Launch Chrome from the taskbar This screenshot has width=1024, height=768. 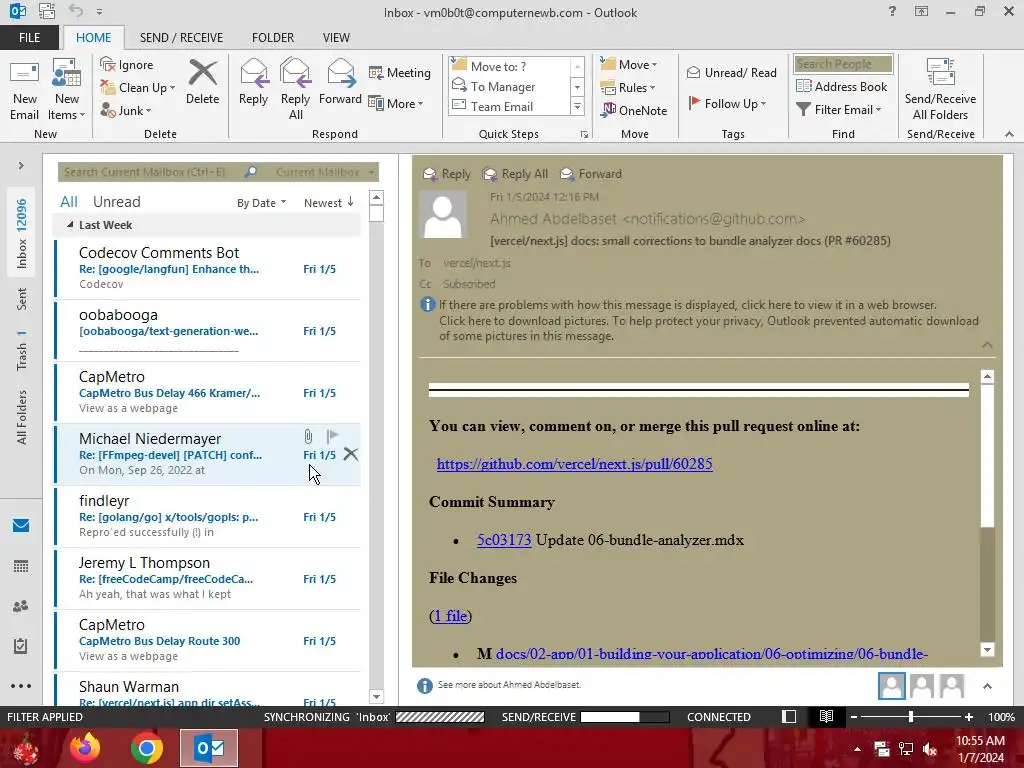[x=147, y=748]
